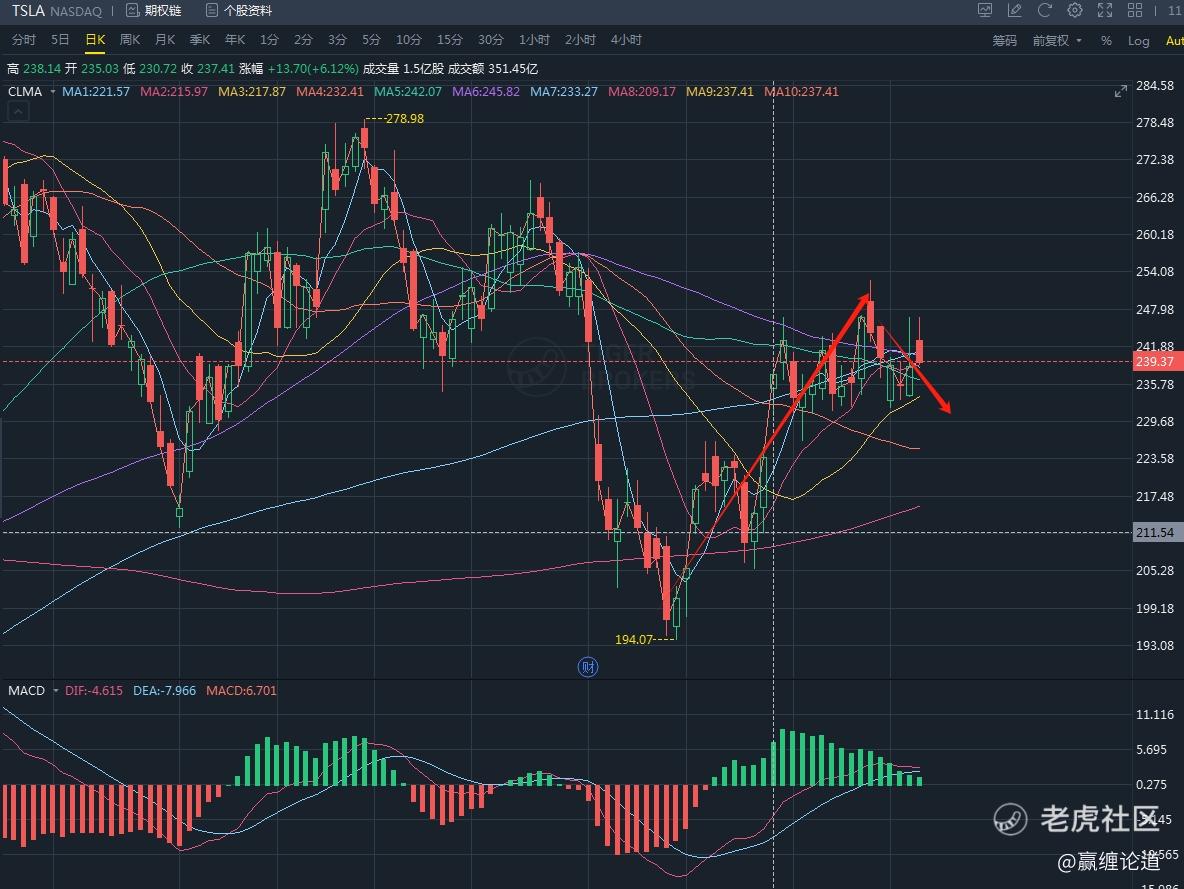The image size is (1184, 889).
Task: Expand the main K-line chart pane
Action: [1121, 91]
